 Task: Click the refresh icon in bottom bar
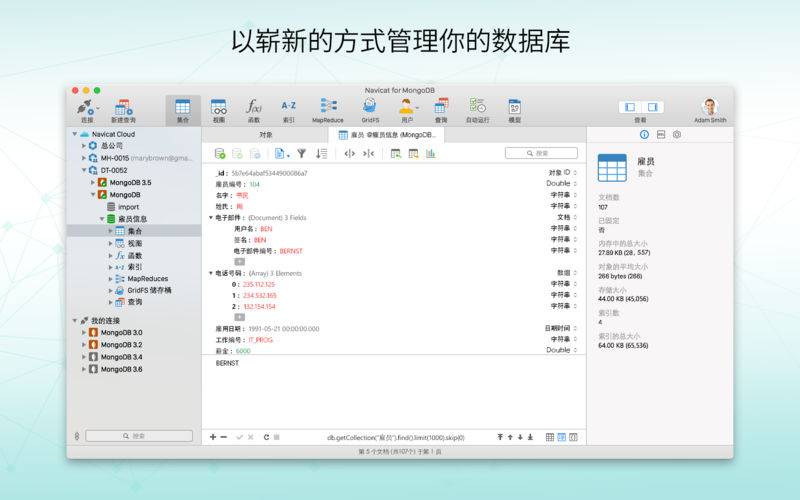(x=266, y=437)
